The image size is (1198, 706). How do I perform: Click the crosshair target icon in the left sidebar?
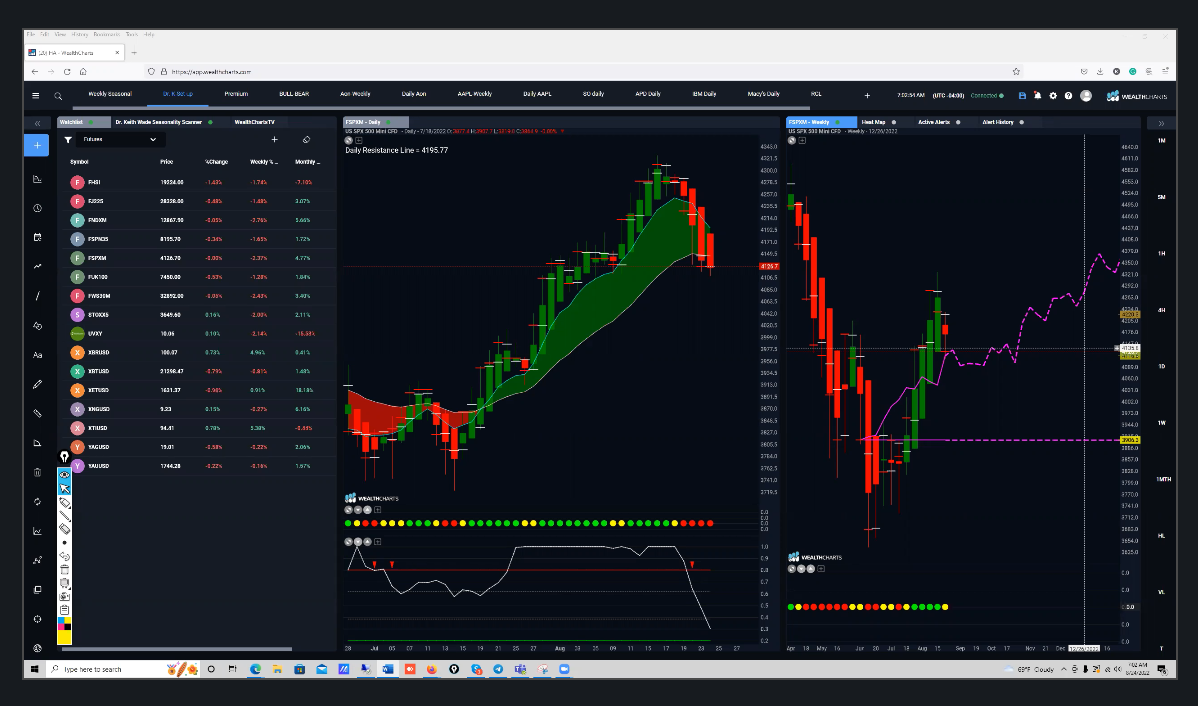(37, 619)
